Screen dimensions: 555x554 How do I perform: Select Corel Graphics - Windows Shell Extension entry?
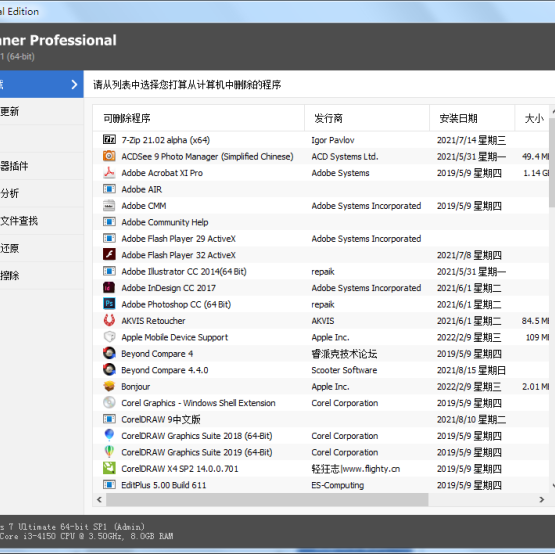point(198,403)
